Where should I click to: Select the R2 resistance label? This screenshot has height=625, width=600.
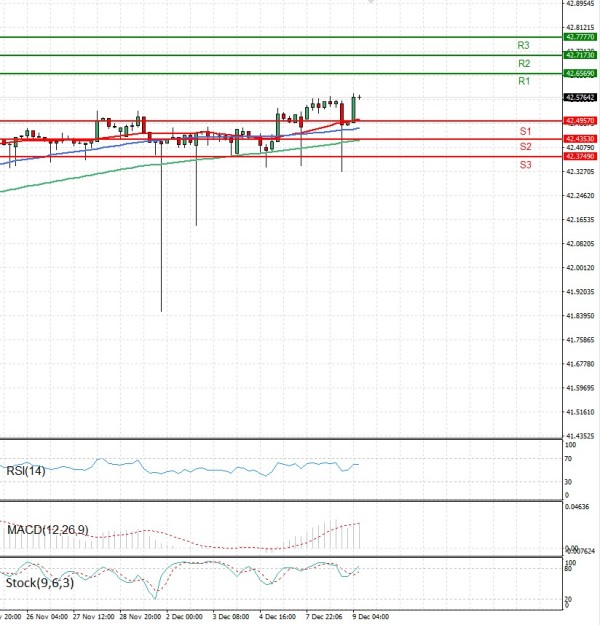point(523,63)
